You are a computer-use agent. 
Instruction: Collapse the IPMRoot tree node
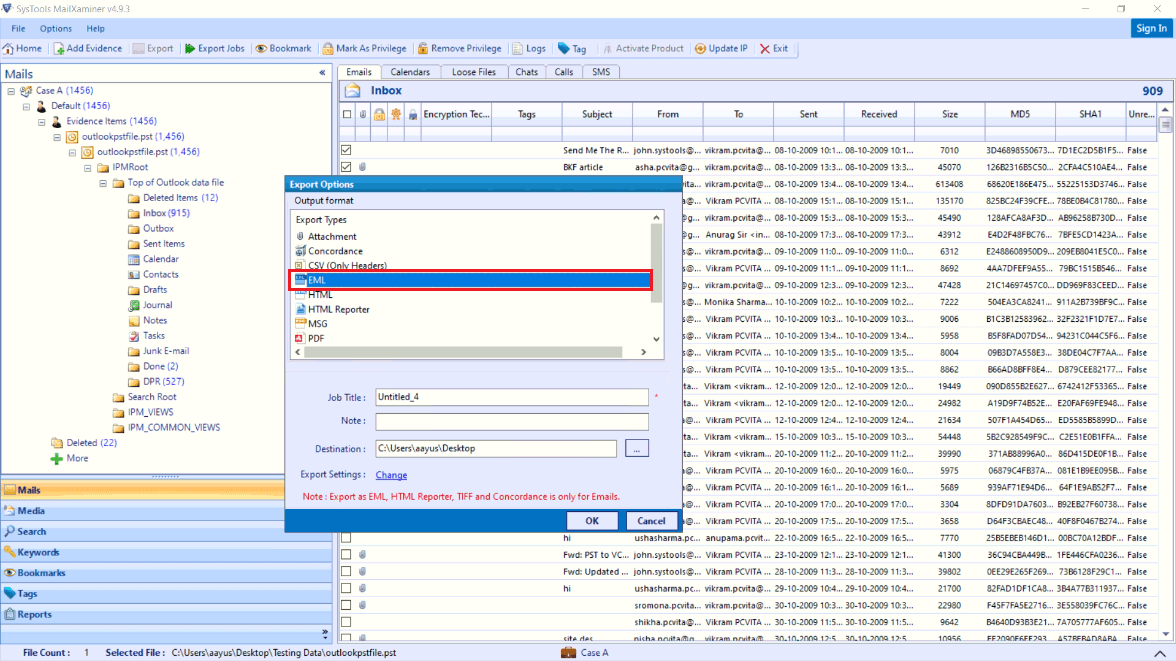88,167
